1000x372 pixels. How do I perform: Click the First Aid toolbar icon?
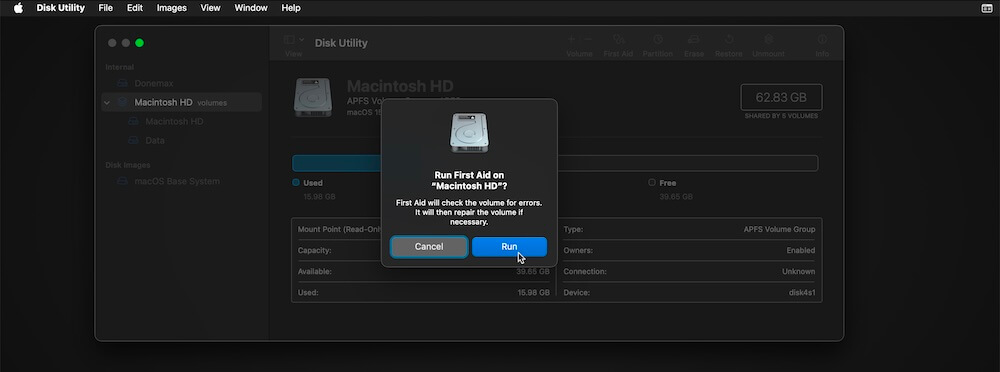coord(618,40)
